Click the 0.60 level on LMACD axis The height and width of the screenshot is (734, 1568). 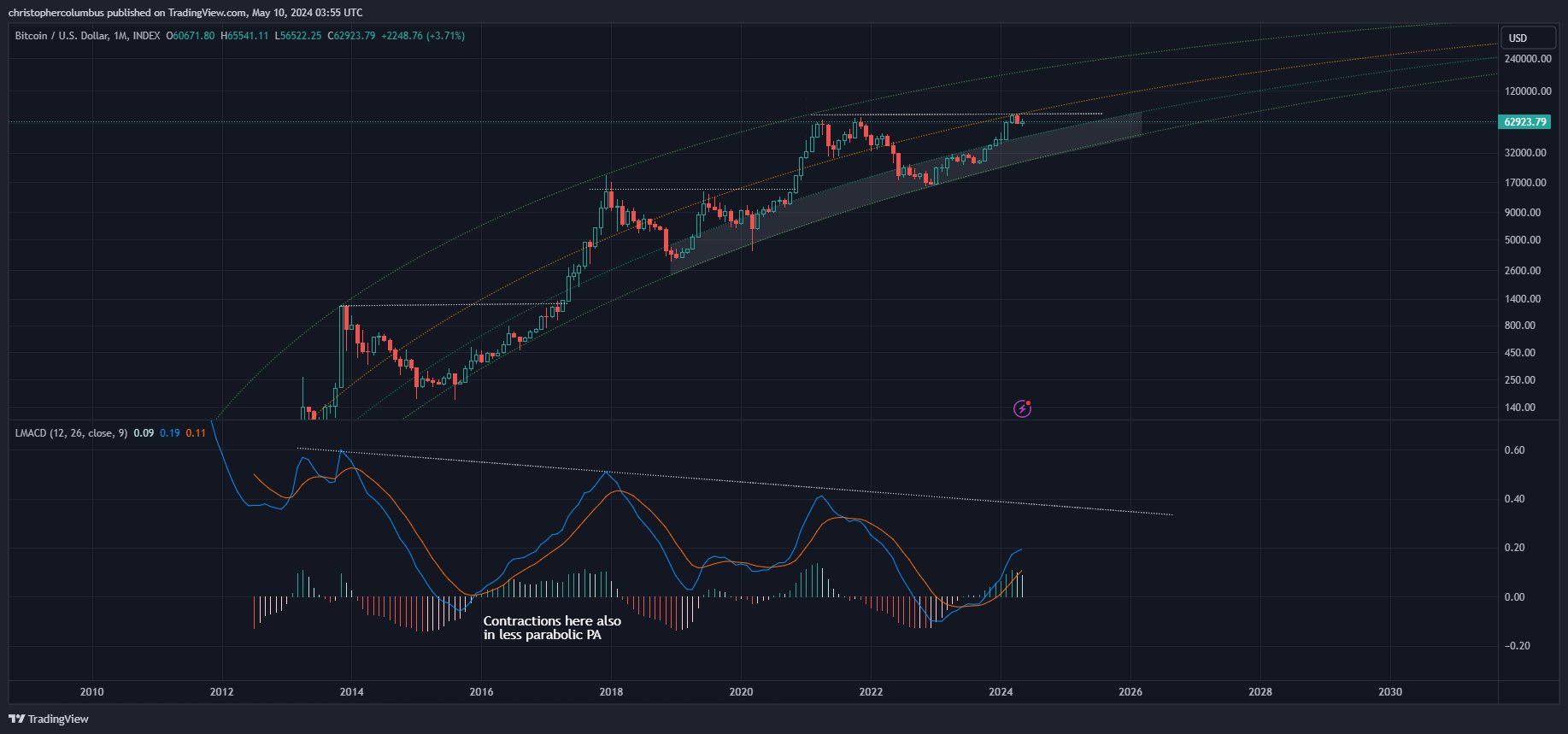coord(1514,450)
